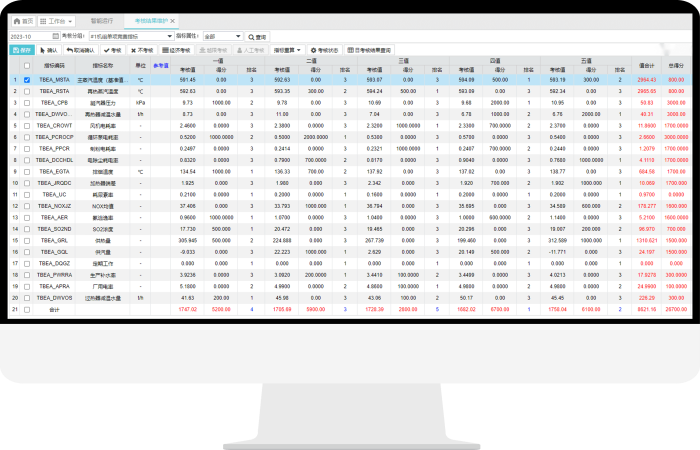Open the 工作台 workspace menu
Viewport: 700px width, 450px height.
pos(59,20)
